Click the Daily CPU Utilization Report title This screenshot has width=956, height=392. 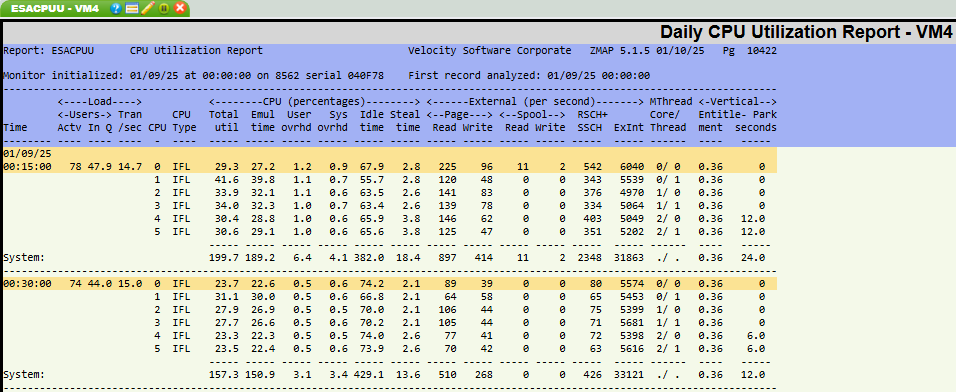805,32
